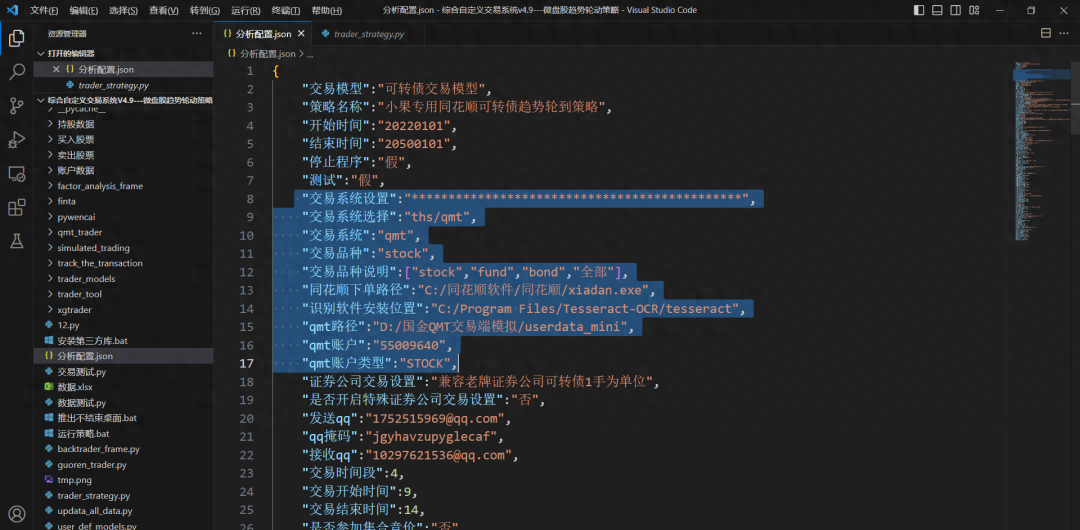Open Remote Explorer in activity bar
The width and height of the screenshot is (1080, 530).
[17, 174]
